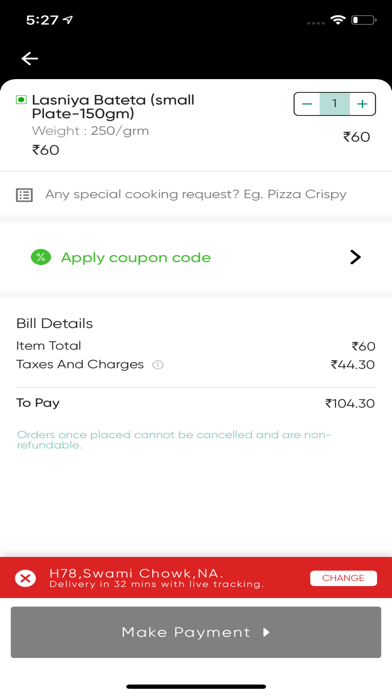Increase quantity with the plus button
The width and height of the screenshot is (392, 696).
pos(362,104)
